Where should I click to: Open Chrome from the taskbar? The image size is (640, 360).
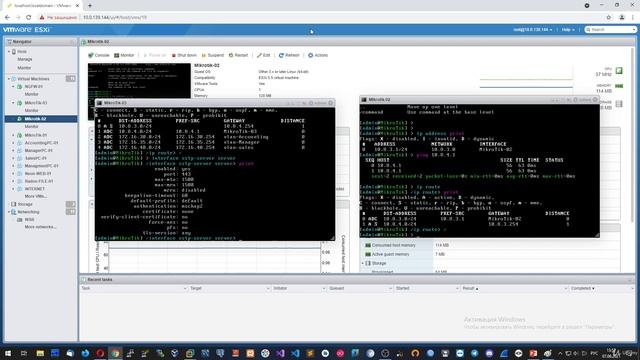click(115, 353)
